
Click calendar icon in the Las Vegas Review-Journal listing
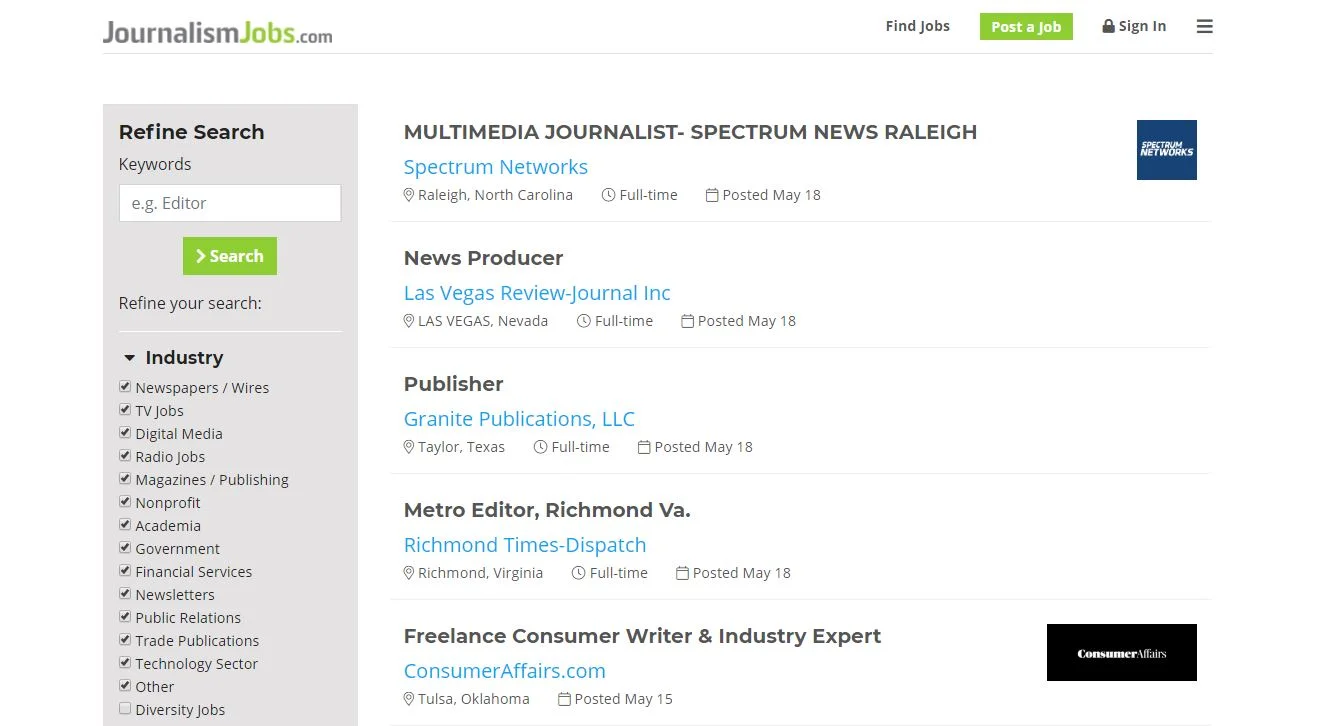687,321
